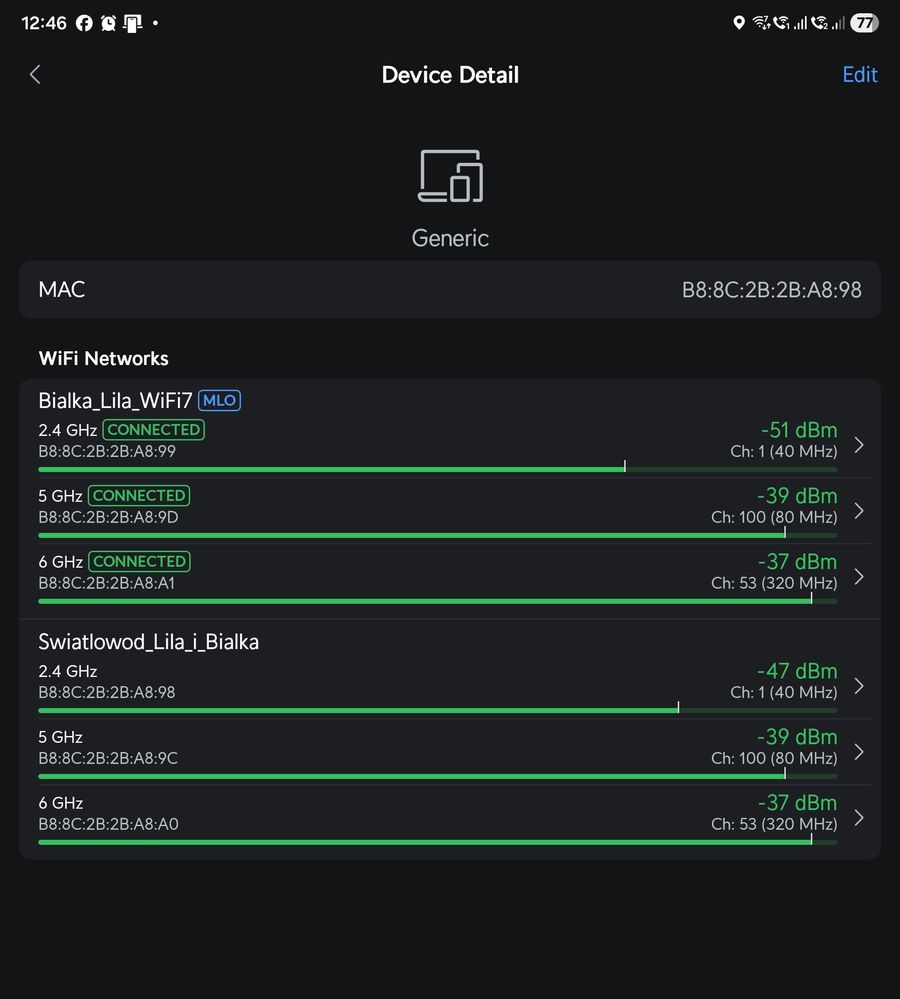This screenshot has width=900, height=999.
Task: Tap the location pin icon in status bar
Action: click(x=739, y=23)
